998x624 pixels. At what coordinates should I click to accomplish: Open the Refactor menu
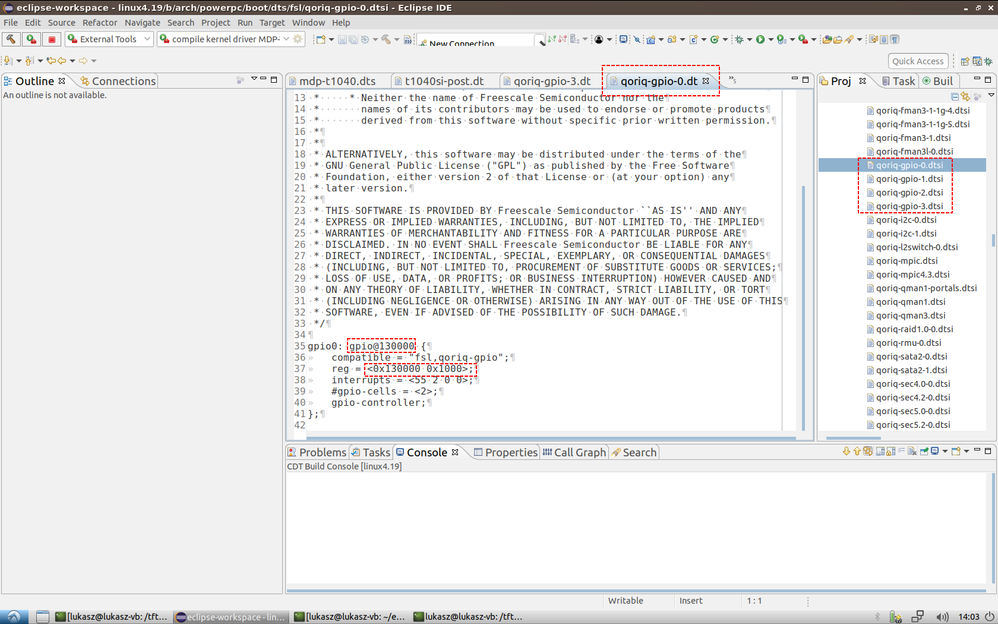pyautogui.click(x=99, y=22)
